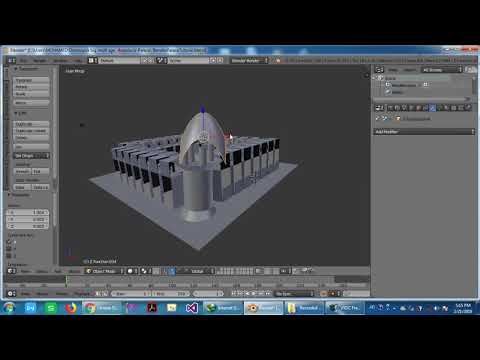Open the No Sync playback dropdown

point(294,293)
